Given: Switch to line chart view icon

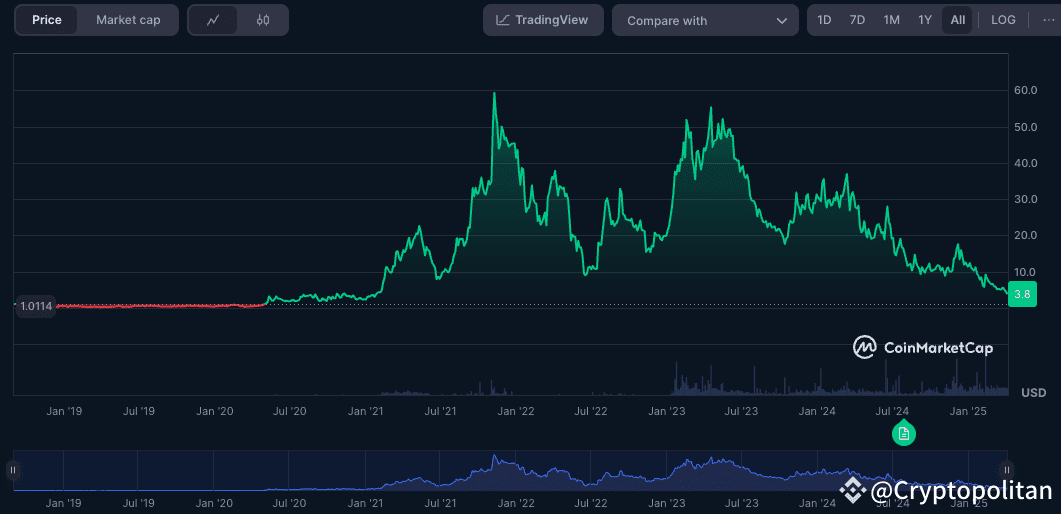Looking at the screenshot, I should click(213, 20).
